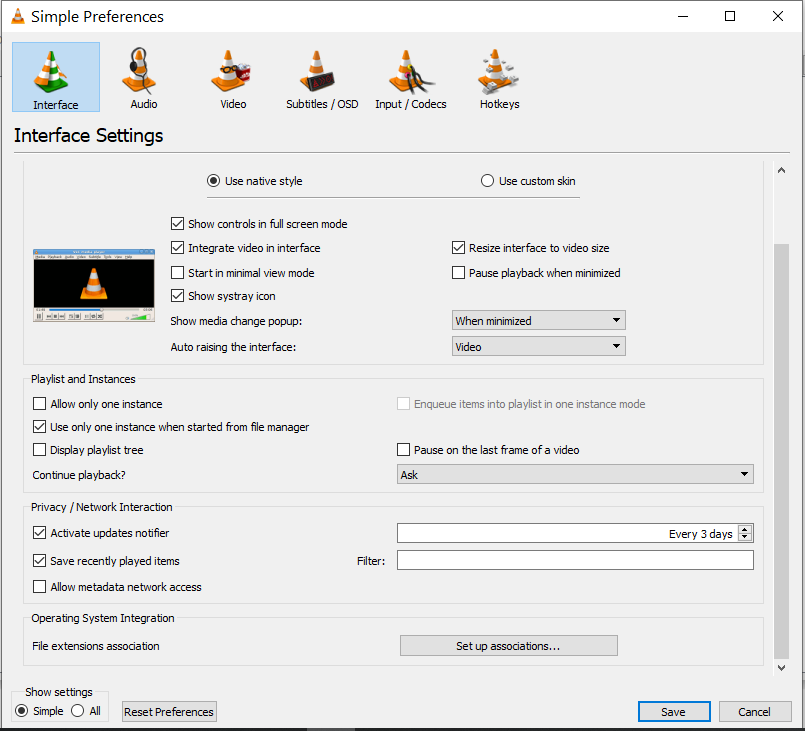Click the vertical scrollbar thumb
Image resolution: width=805 pixels, height=731 pixels.
coord(781,451)
